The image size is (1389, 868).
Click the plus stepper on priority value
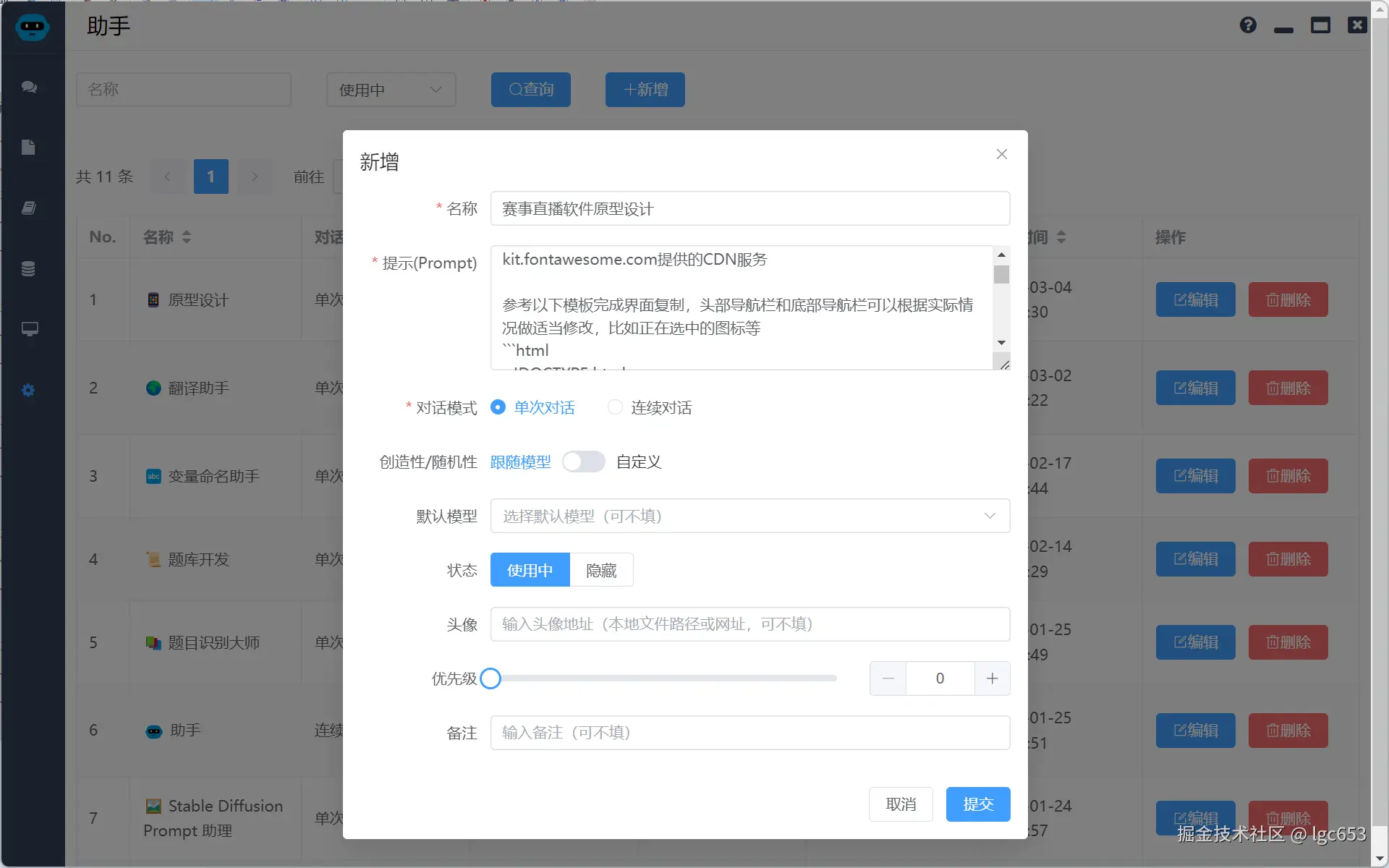point(992,678)
